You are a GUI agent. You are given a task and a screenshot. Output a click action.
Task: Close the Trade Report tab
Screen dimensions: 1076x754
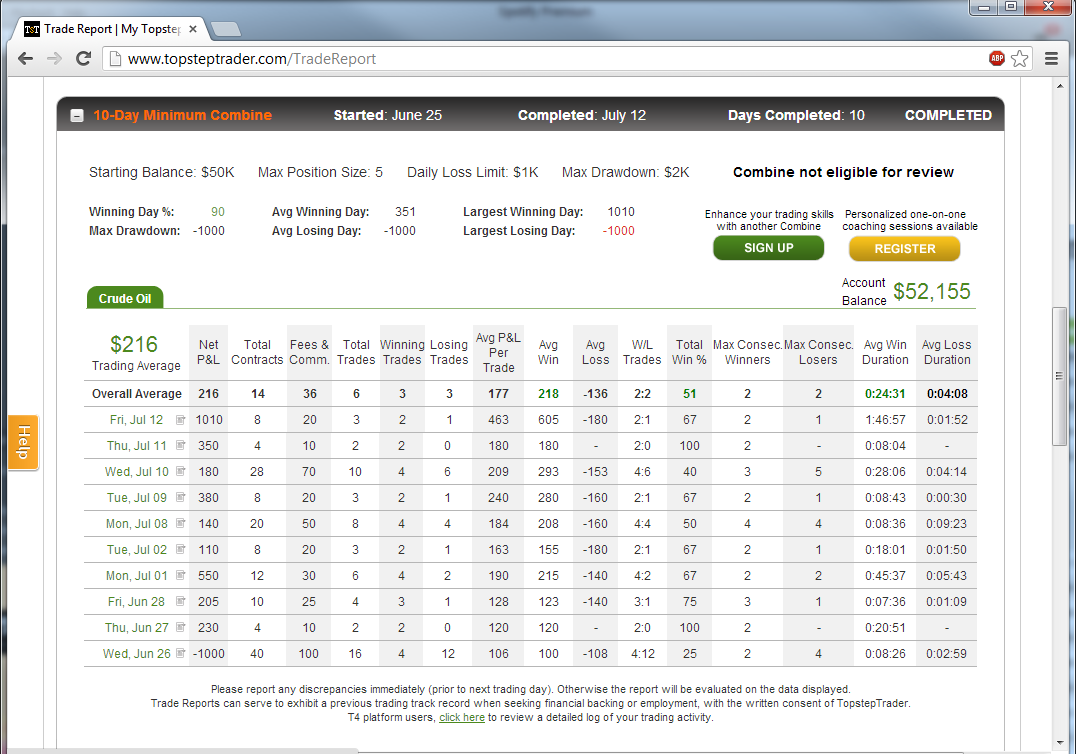pyautogui.click(x=193, y=29)
